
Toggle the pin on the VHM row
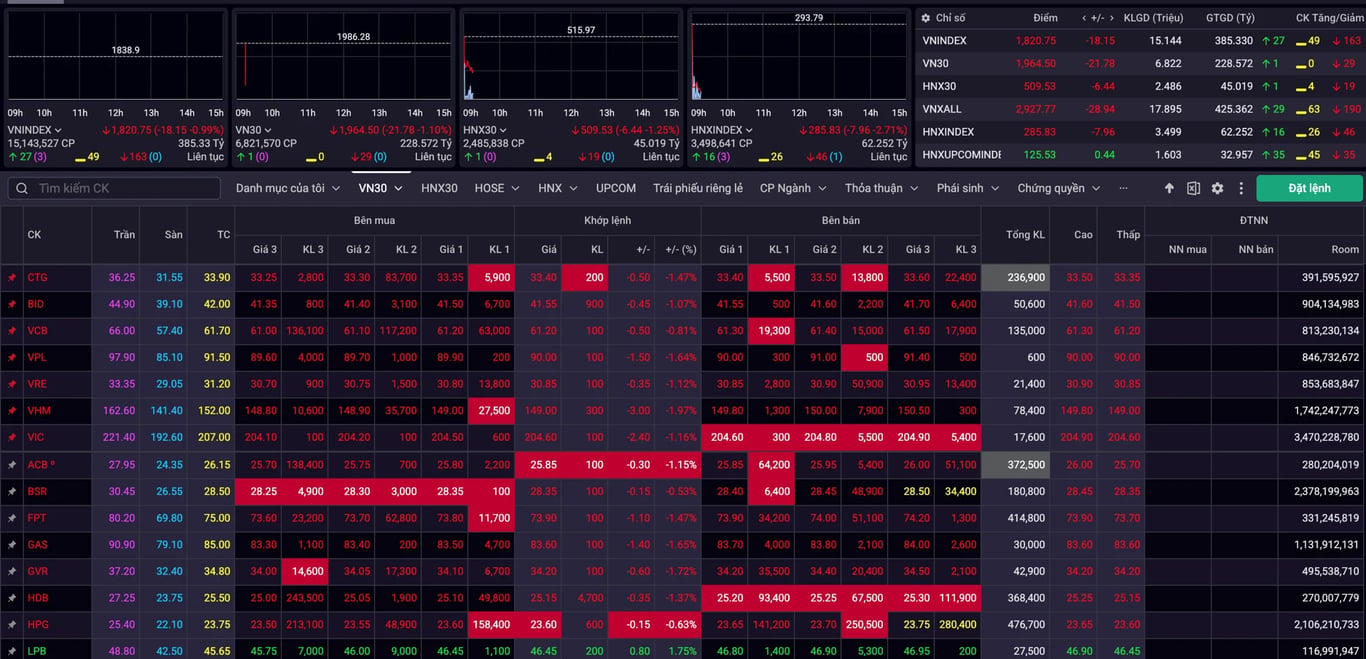[12, 411]
